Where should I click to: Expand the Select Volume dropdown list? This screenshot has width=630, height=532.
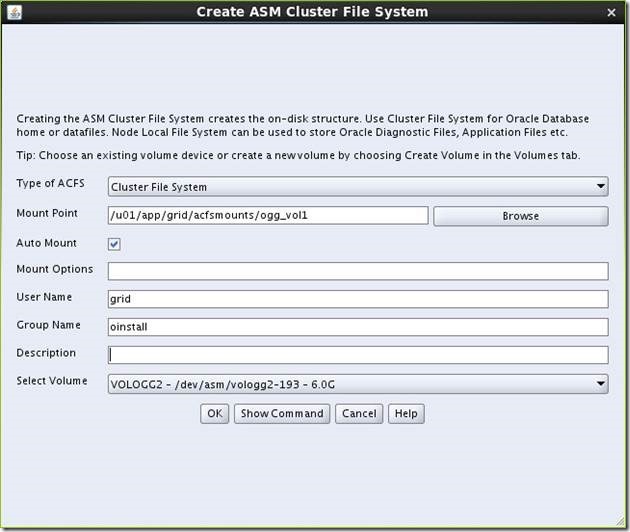click(358, 383)
